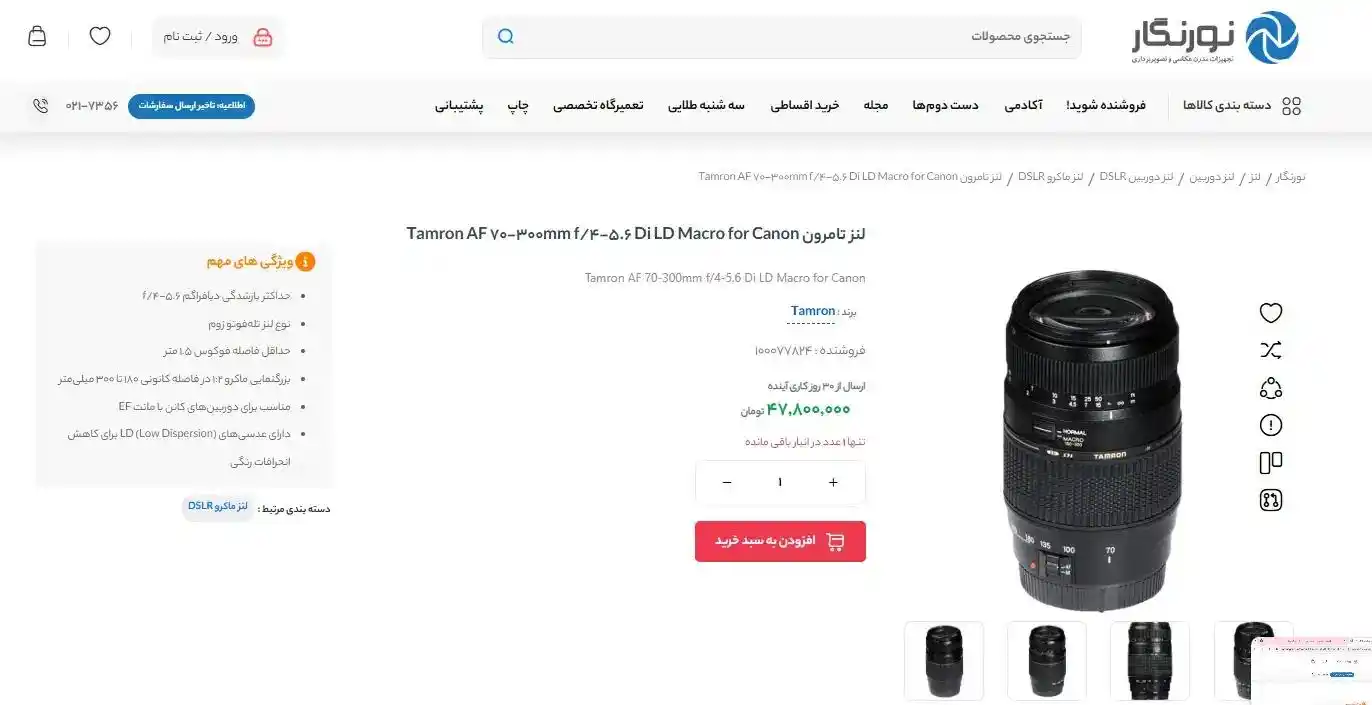The width and height of the screenshot is (1372, 705).
Task: Report product with exclamation circle icon
Action: point(1270,425)
